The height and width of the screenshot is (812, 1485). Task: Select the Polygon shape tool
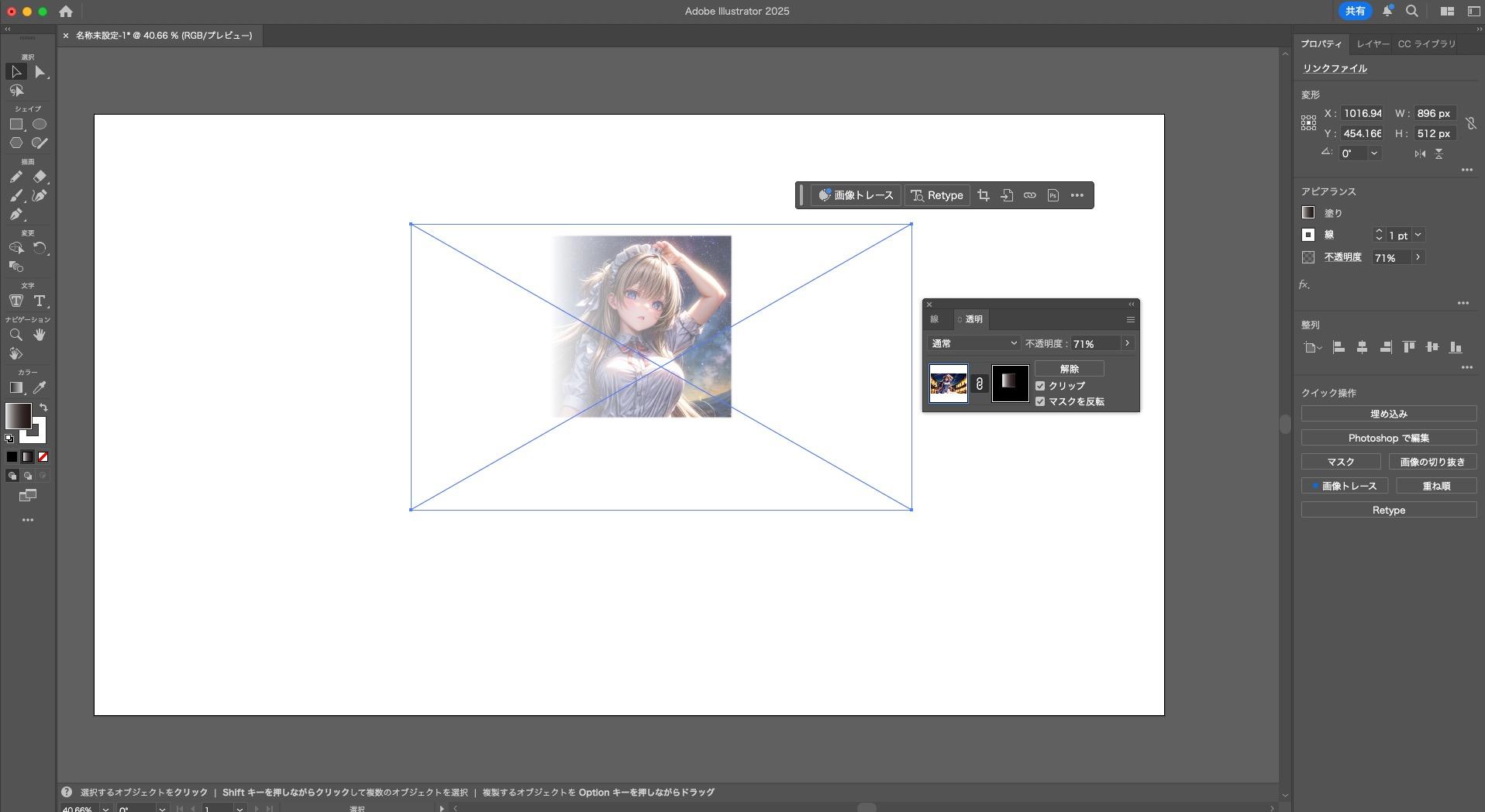16,143
